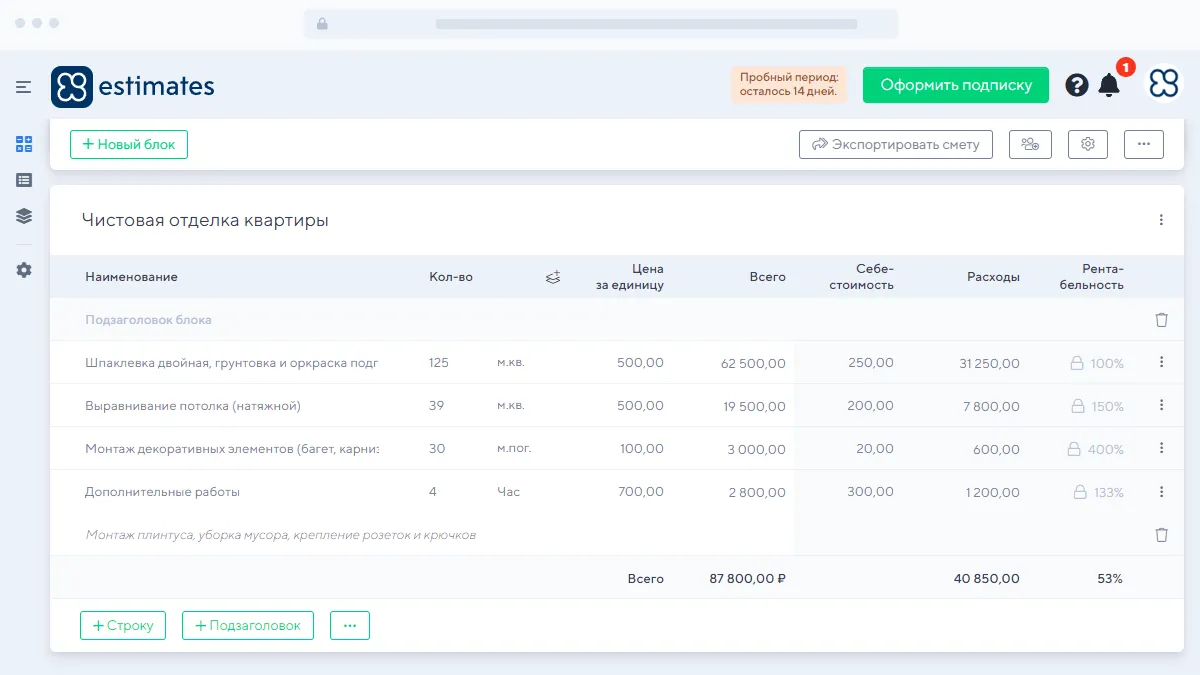Viewport: 1200px width, 675px height.
Task: Add a new row with the Строку button
Action: [x=123, y=625]
